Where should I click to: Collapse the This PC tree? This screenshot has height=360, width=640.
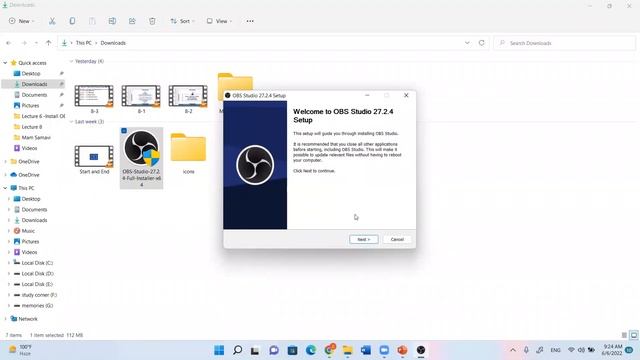pyautogui.click(x=5, y=188)
